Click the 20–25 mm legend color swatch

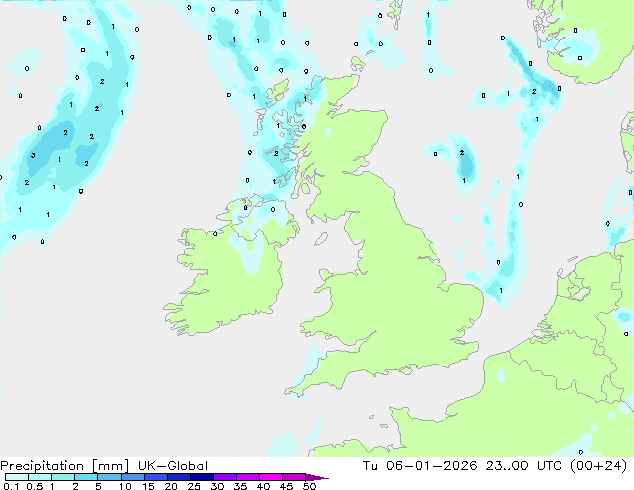(x=178, y=477)
